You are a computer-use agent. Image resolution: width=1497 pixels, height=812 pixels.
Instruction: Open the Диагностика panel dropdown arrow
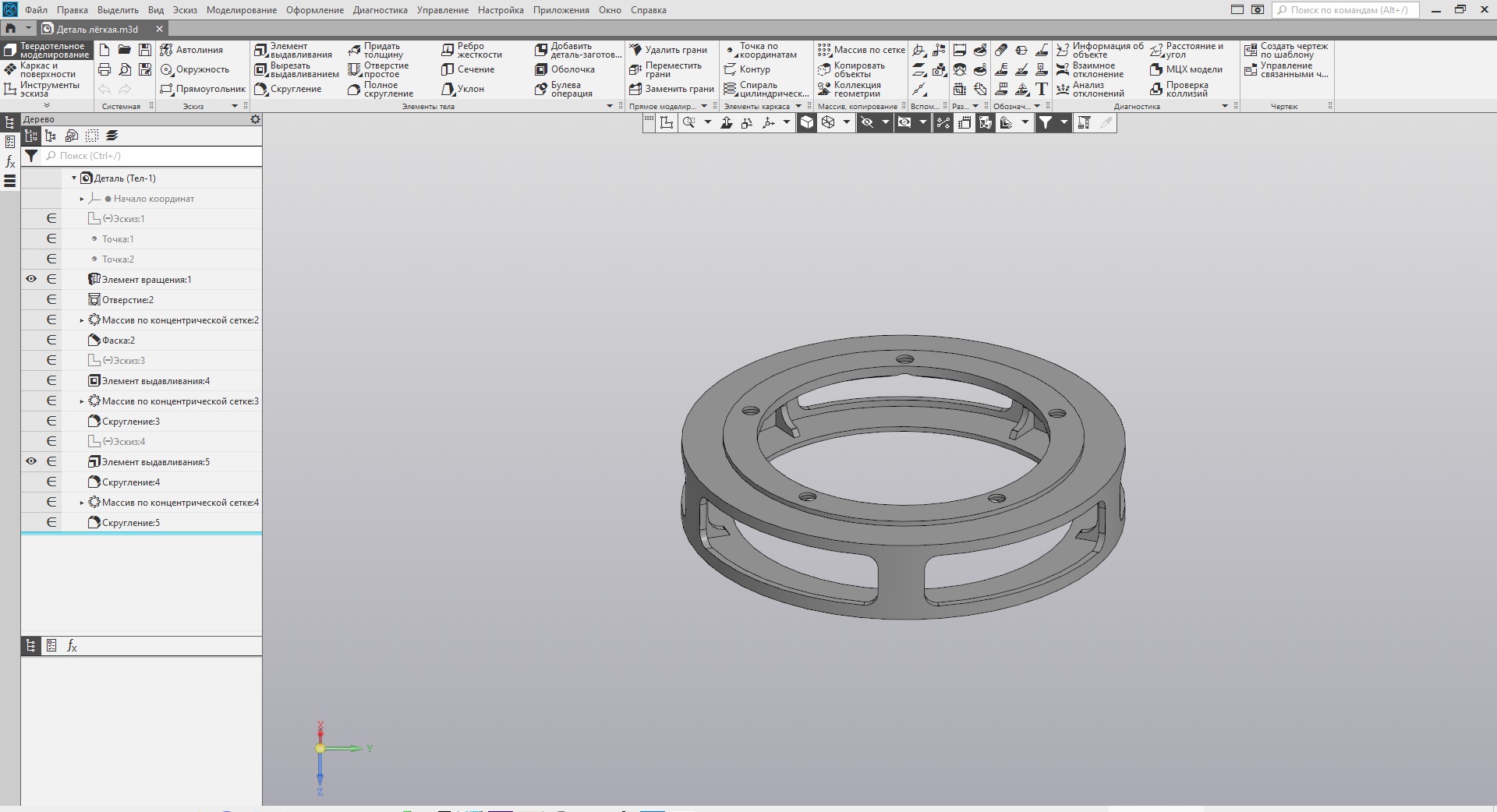coord(1225,106)
